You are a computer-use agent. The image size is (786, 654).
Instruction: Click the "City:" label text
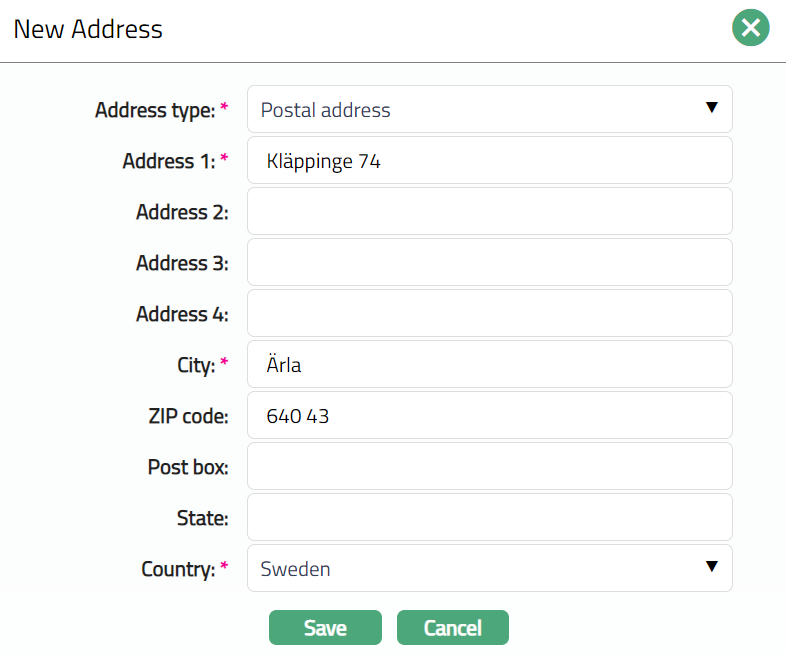(196, 365)
